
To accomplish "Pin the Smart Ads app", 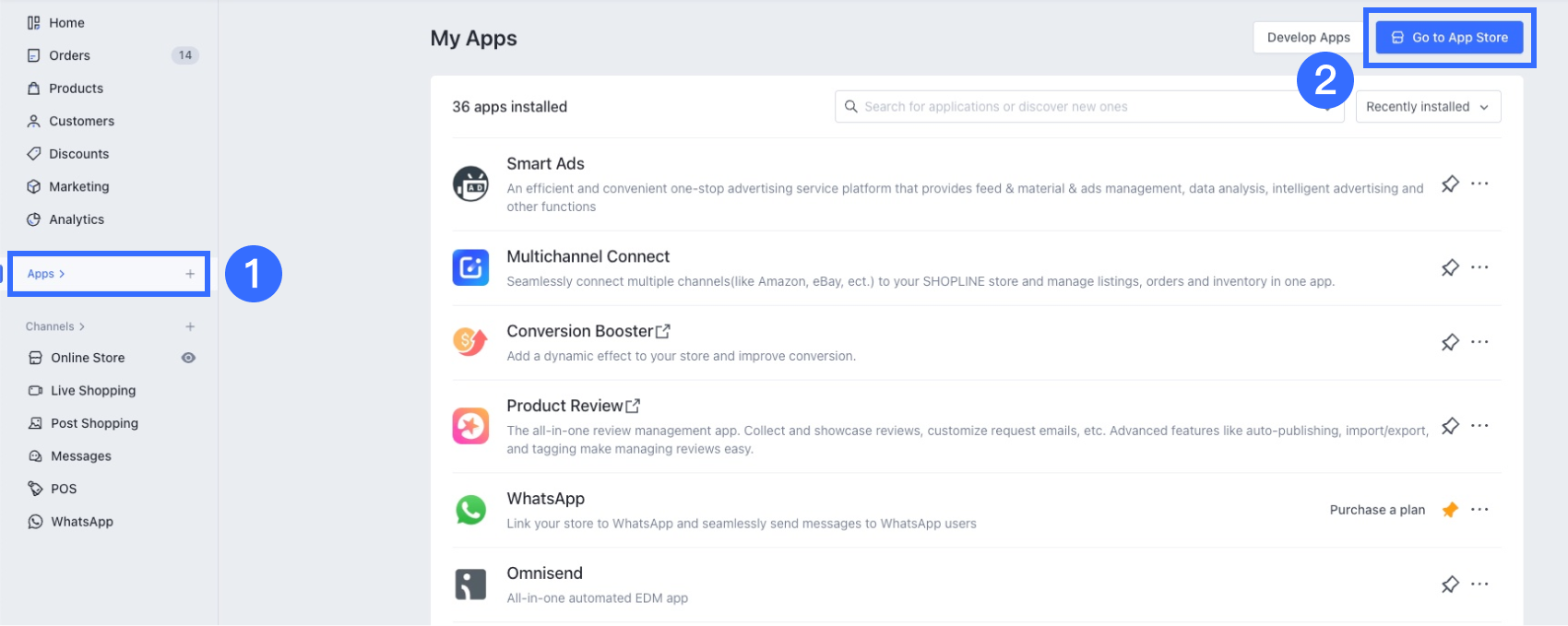I will point(1450,183).
